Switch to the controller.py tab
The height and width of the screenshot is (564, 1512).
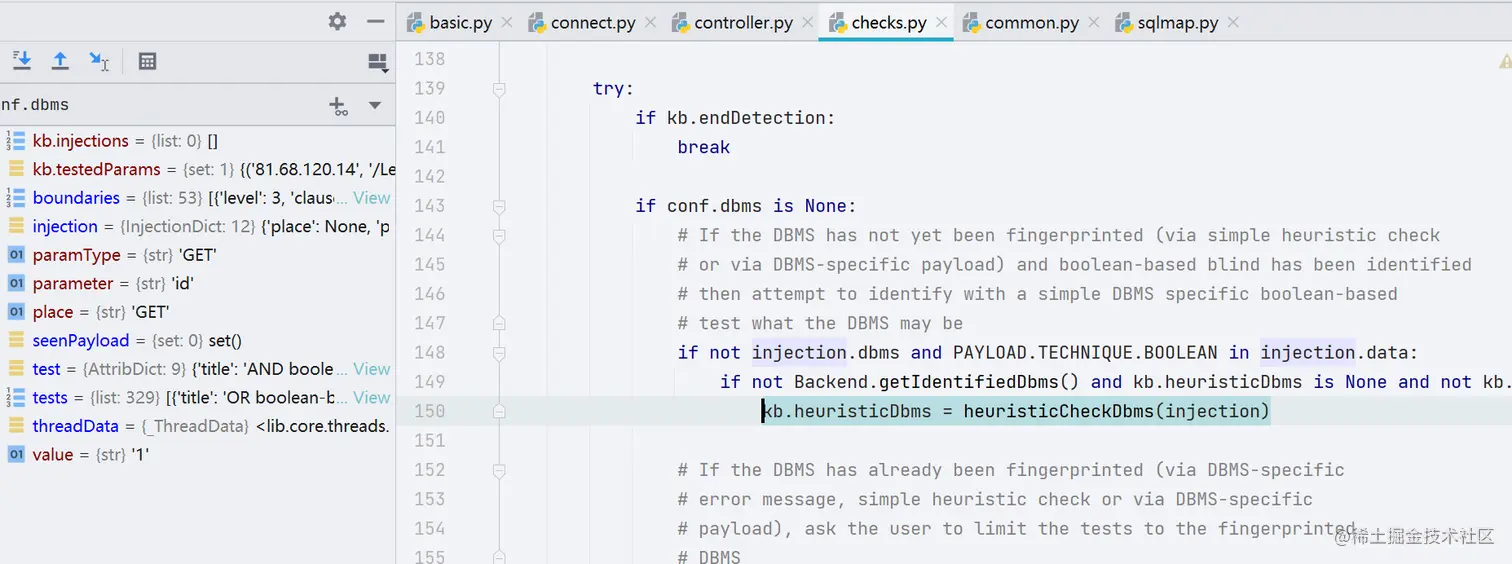[x=743, y=22]
